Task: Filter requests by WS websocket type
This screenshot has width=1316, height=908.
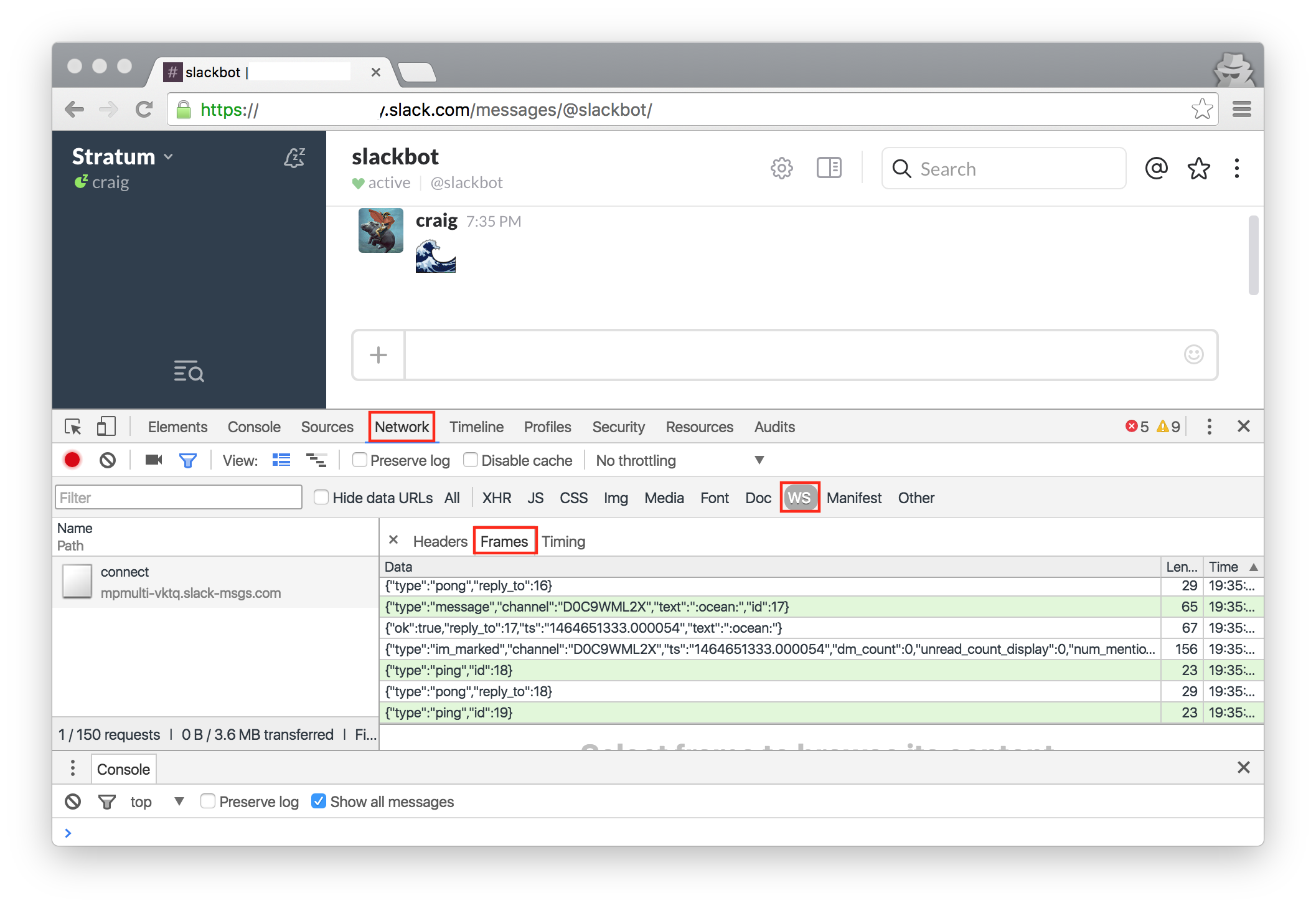Action: 799,498
